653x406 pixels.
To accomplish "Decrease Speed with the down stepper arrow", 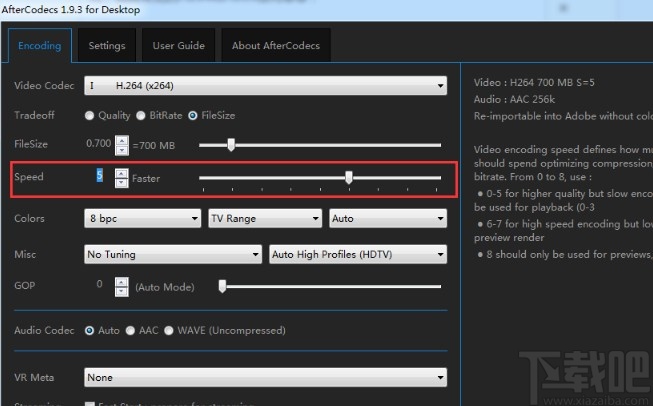I will click(122, 183).
